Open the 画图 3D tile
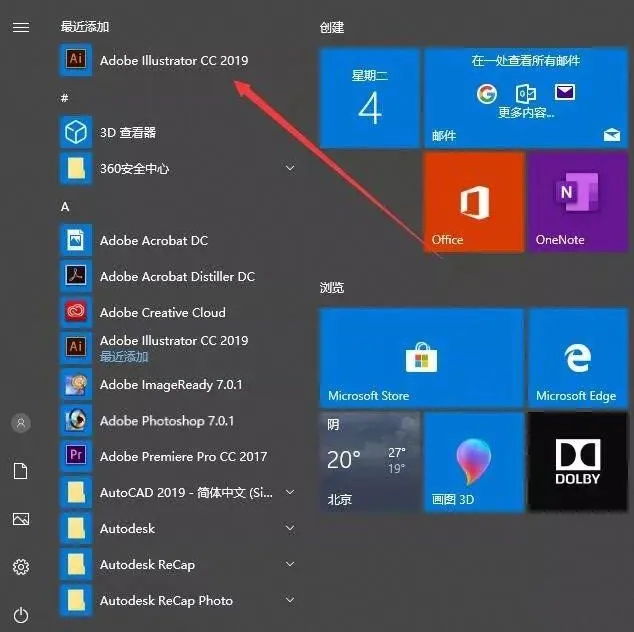 [474, 462]
